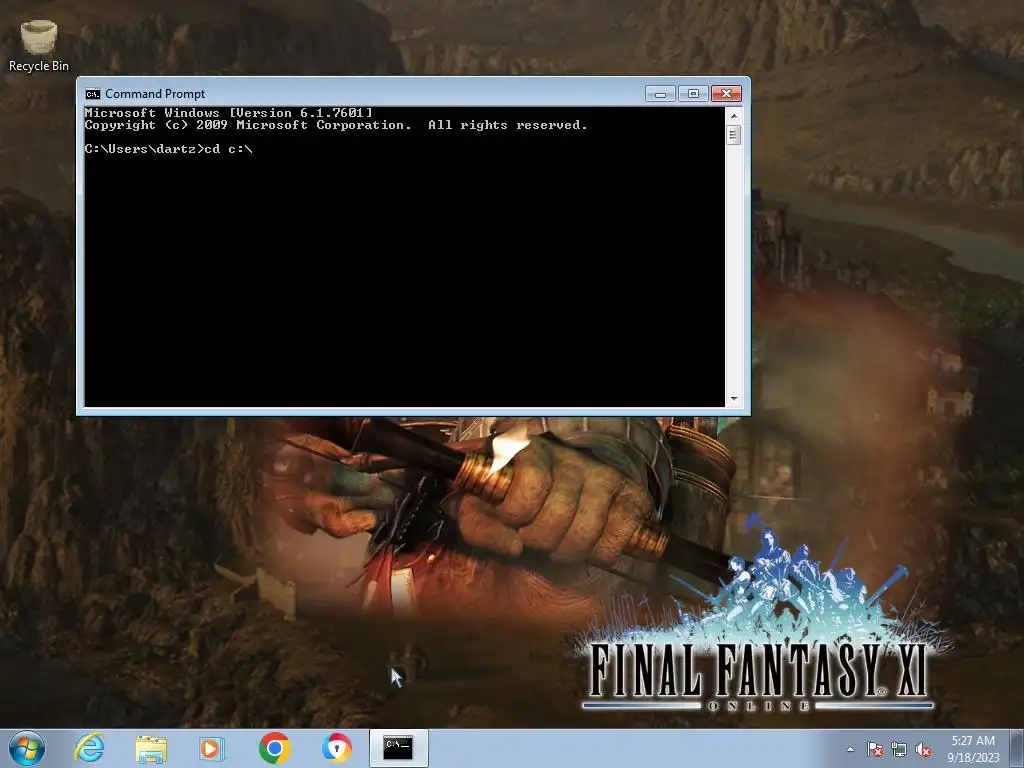Viewport: 1024px width, 768px height.
Task: Open the colorful keyhole app on taskbar
Action: [x=337, y=748]
